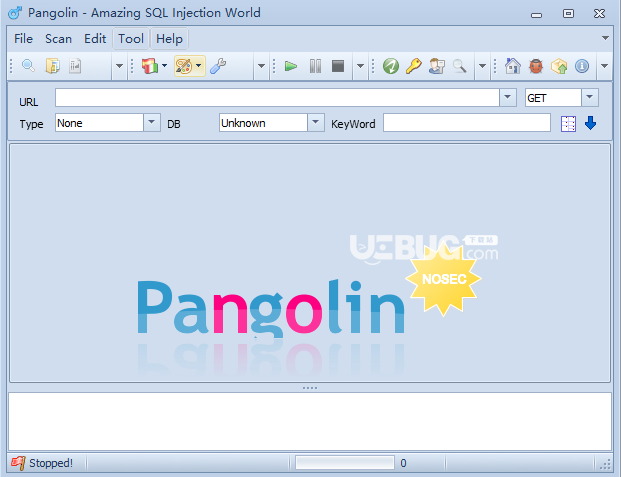Click the KeyWord input field

(467, 123)
